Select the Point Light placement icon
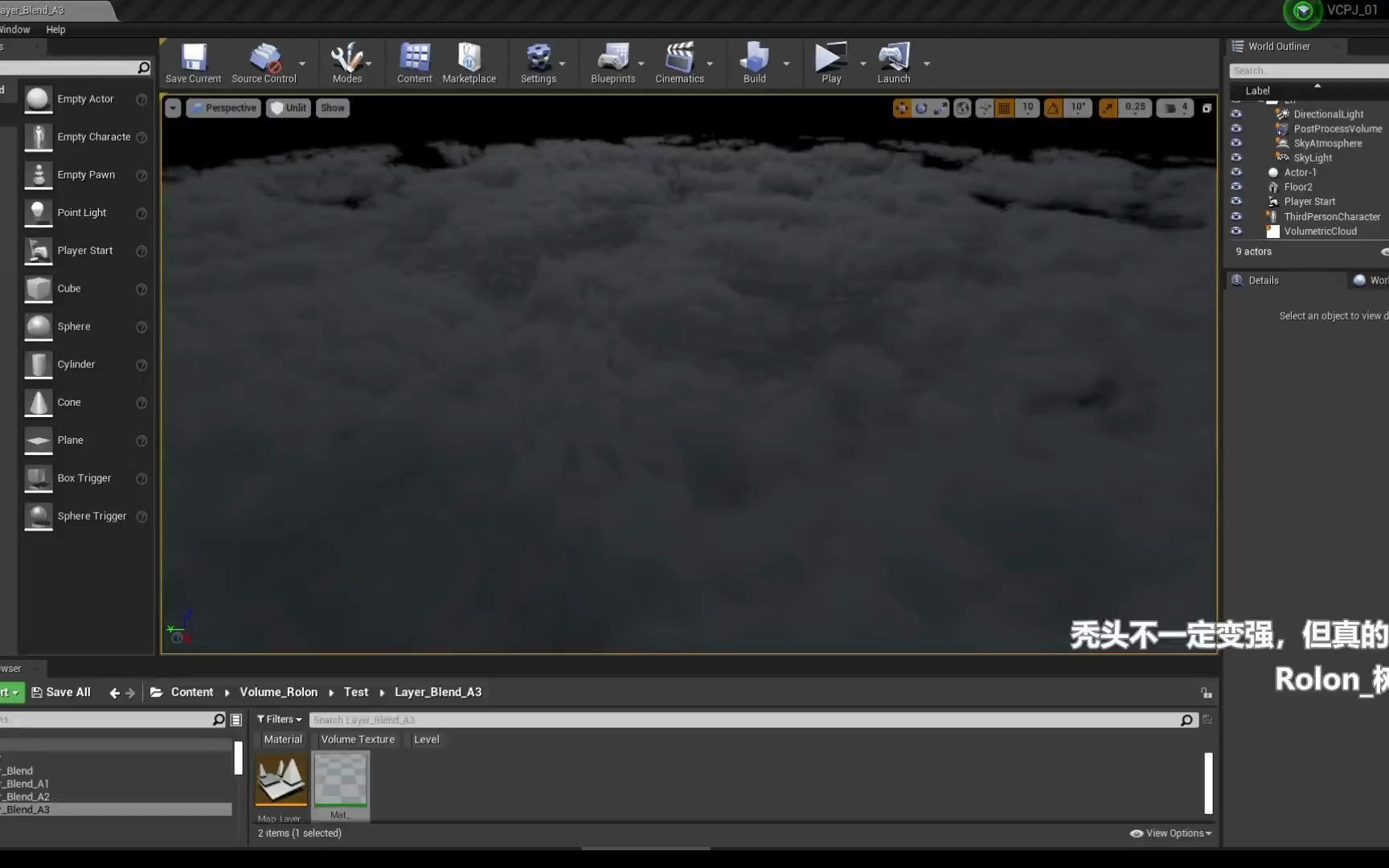 (38, 212)
